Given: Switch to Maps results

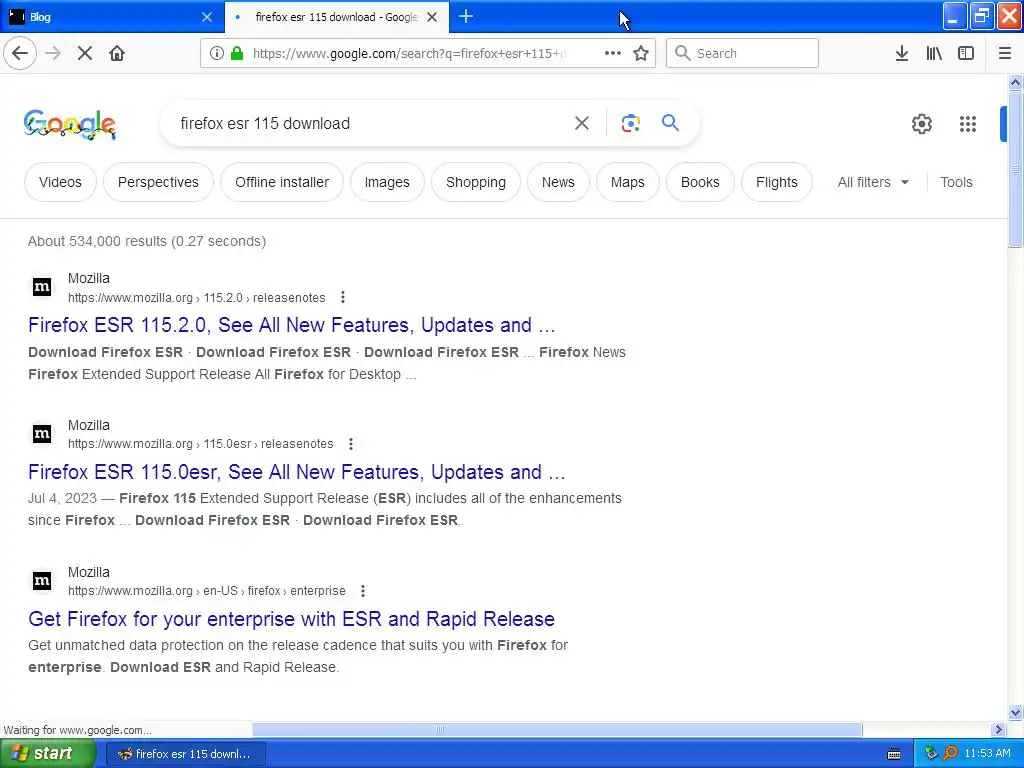Looking at the screenshot, I should [x=628, y=182].
